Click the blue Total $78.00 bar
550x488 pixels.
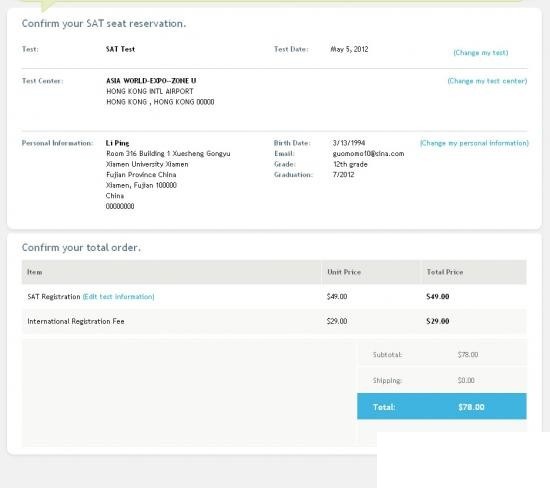(442, 406)
